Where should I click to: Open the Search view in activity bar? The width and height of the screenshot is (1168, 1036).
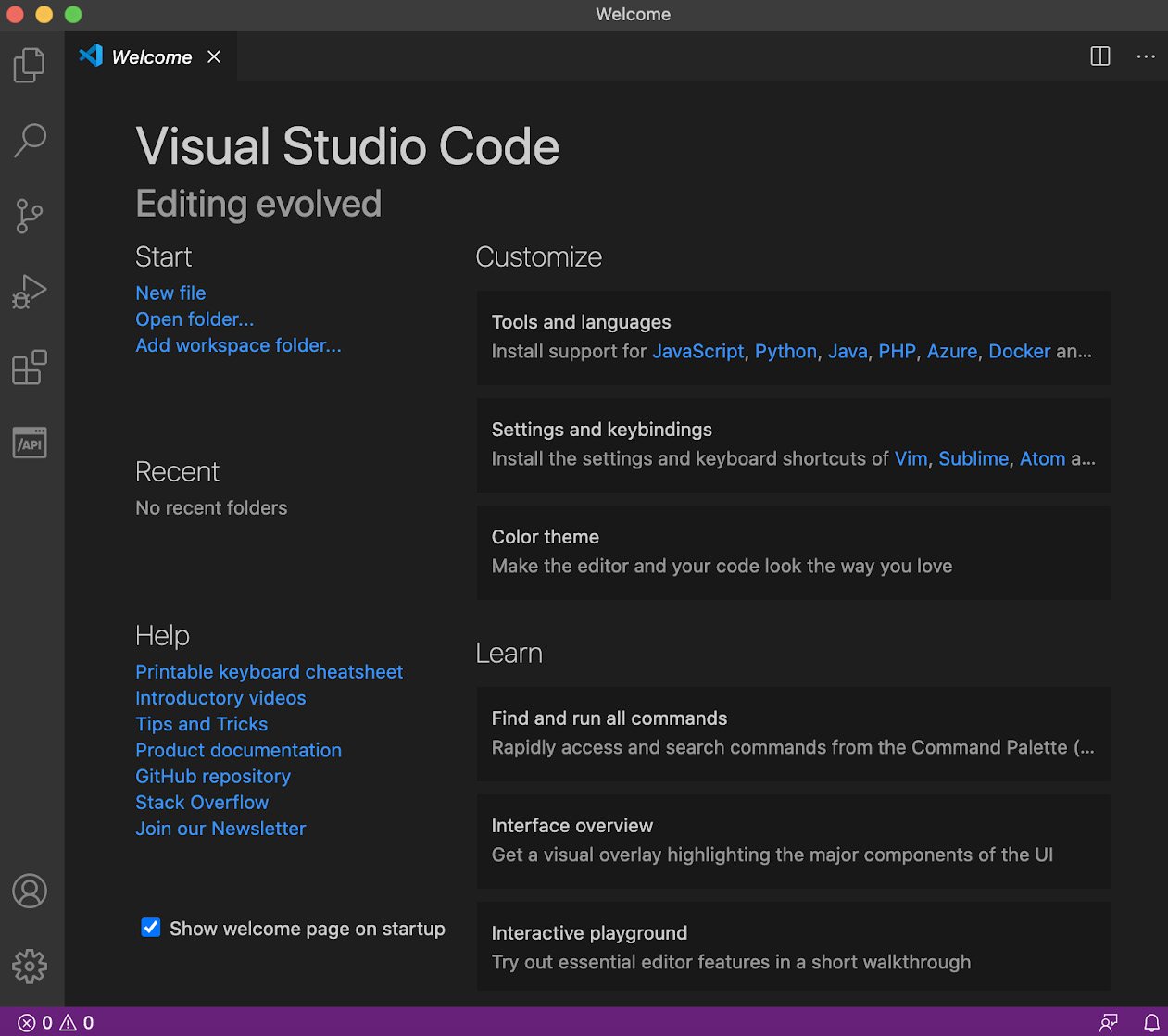pos(30,141)
